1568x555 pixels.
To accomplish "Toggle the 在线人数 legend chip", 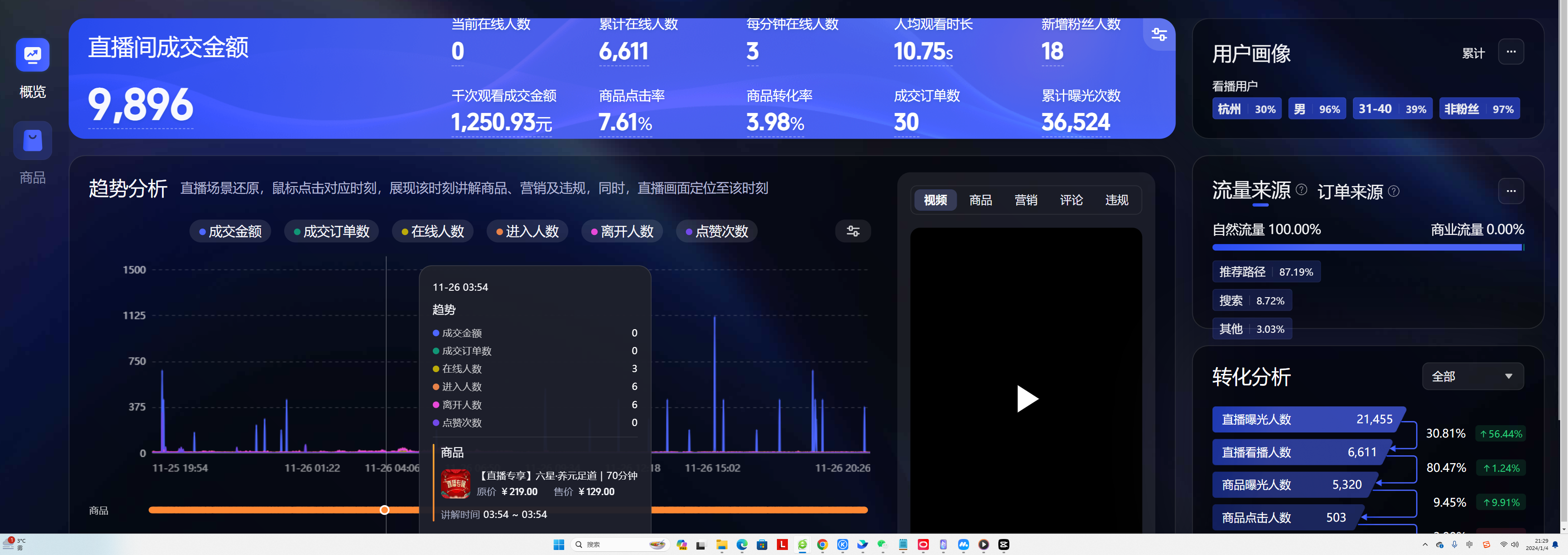I will 432,231.
